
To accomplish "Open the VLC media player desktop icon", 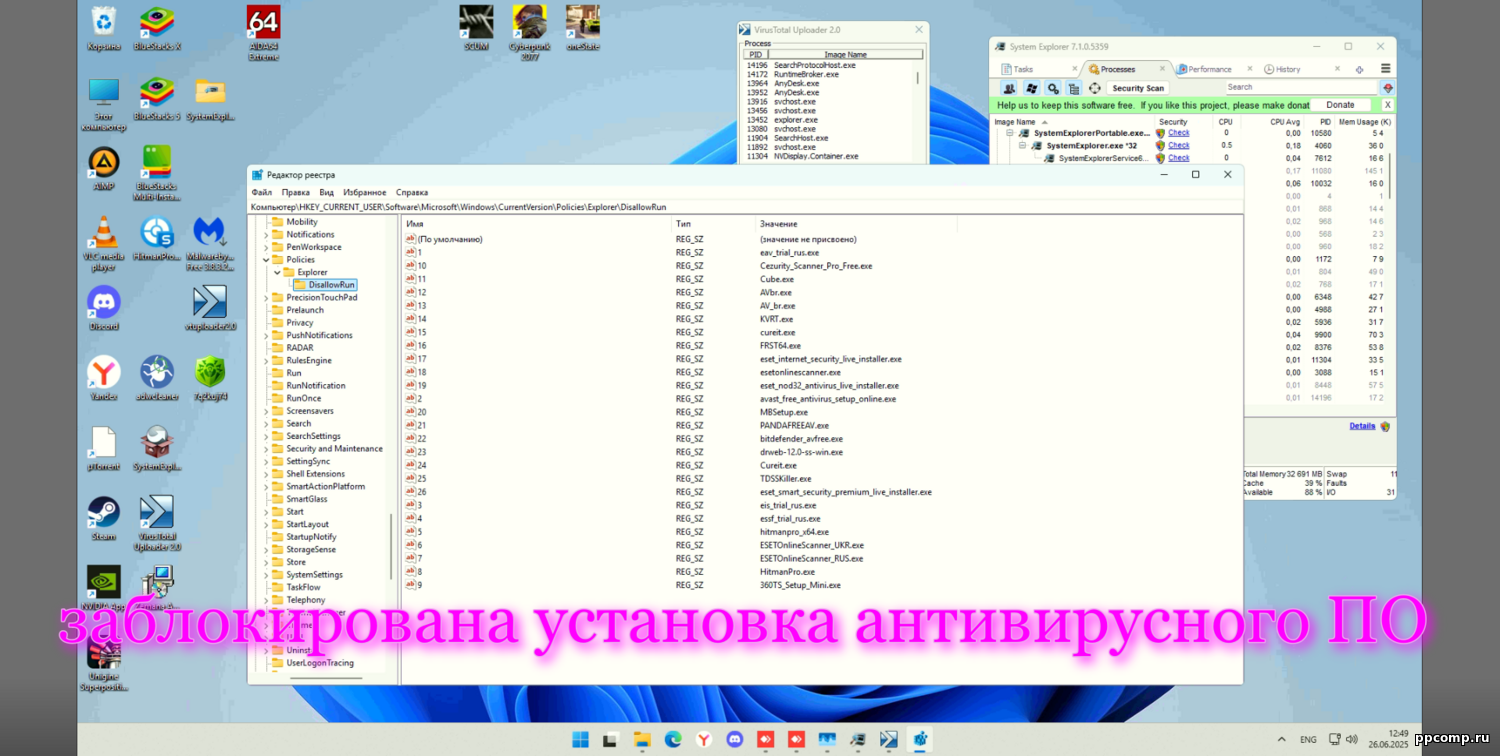I will pyautogui.click(x=103, y=243).
